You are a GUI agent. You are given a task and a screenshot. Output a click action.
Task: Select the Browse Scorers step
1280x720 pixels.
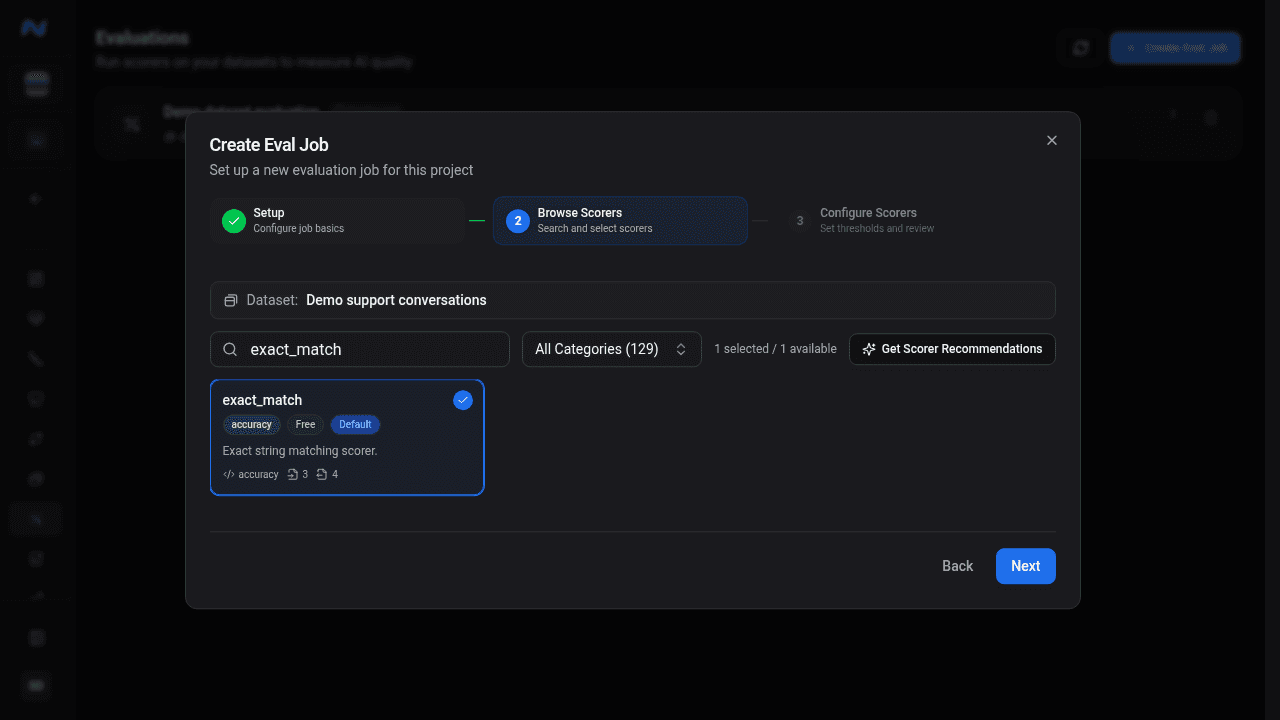(x=620, y=220)
